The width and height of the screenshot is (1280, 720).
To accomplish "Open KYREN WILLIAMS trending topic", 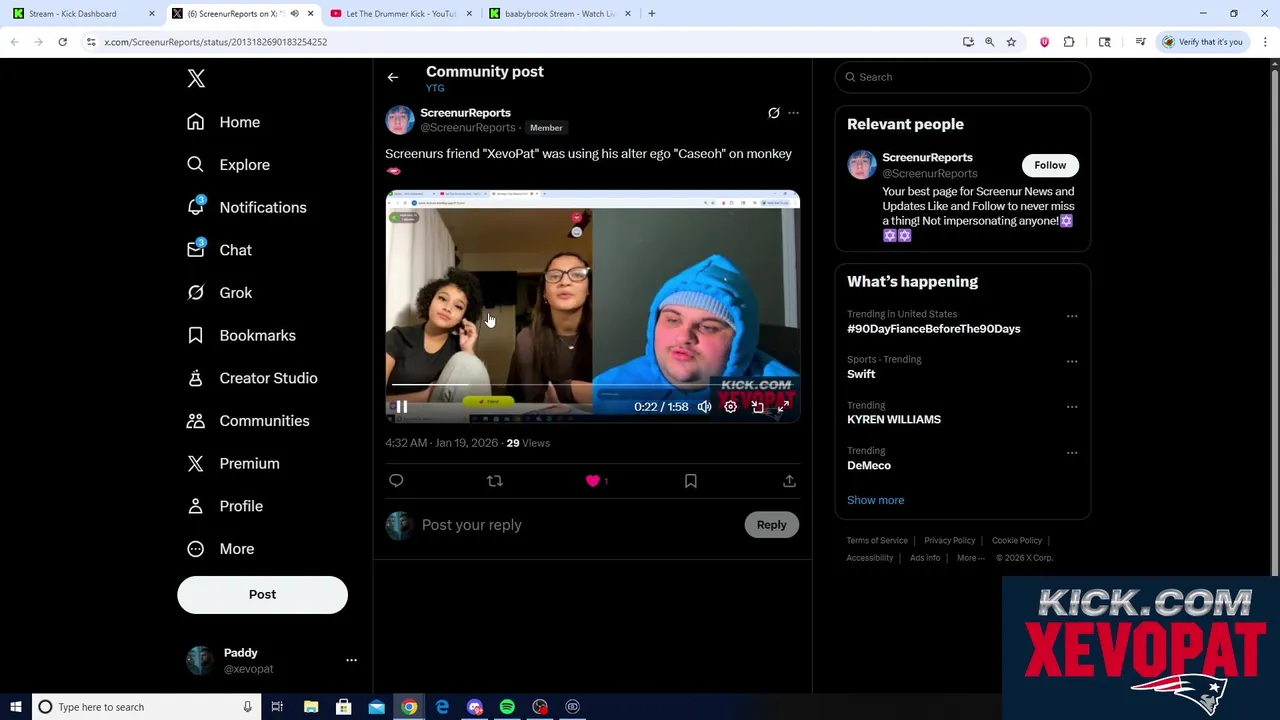I will (x=894, y=420).
